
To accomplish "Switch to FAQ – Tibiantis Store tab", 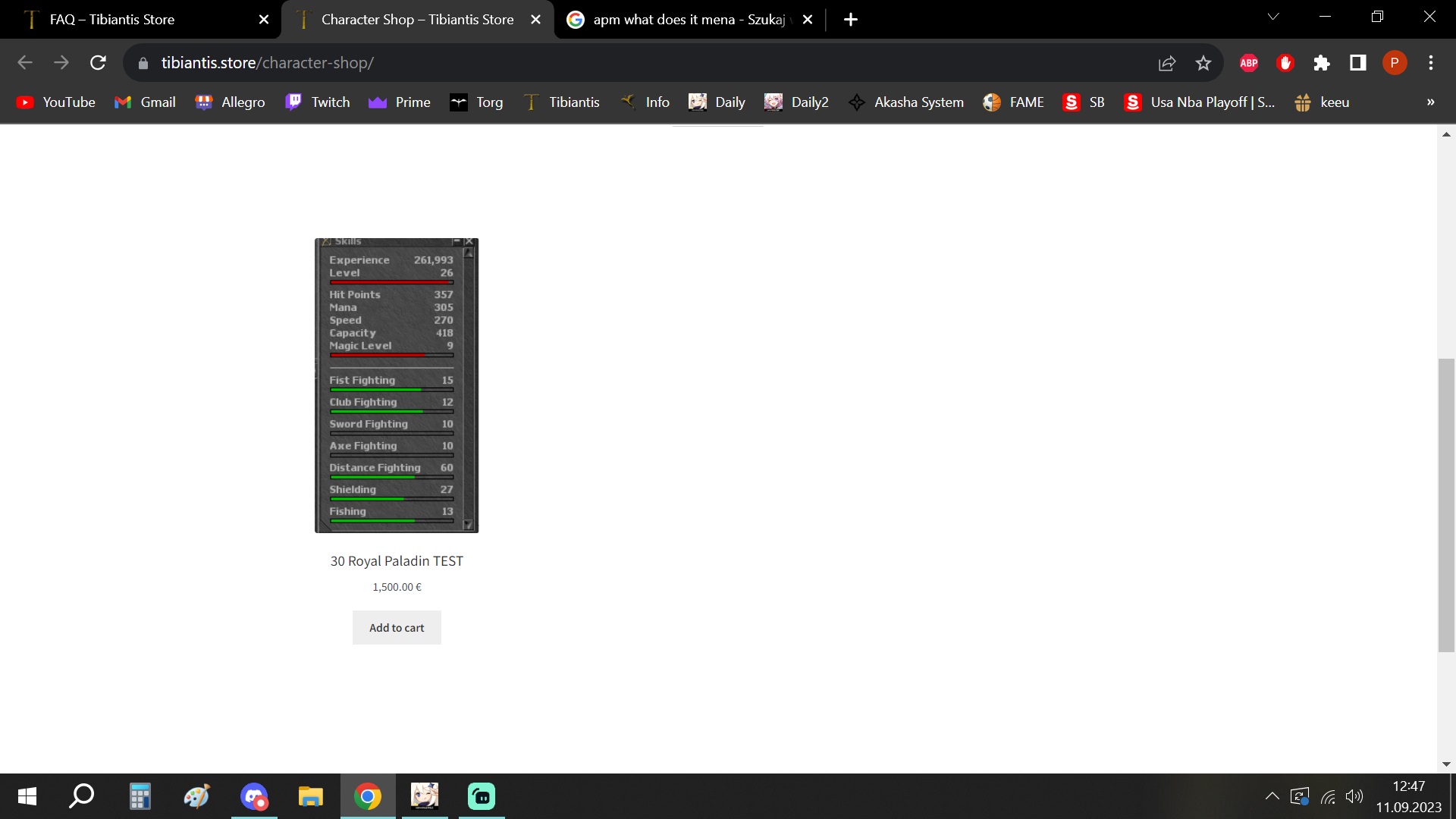I will tap(112, 20).
